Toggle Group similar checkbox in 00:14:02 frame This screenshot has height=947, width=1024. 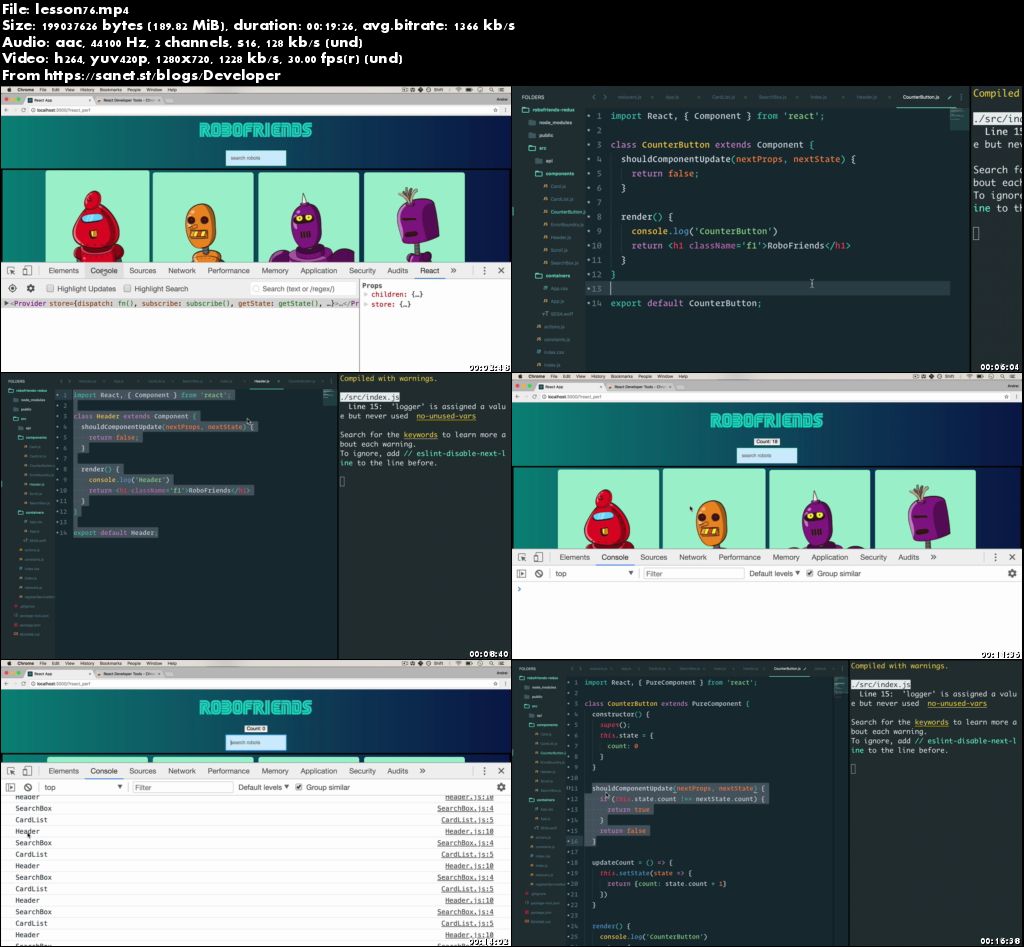click(x=298, y=787)
